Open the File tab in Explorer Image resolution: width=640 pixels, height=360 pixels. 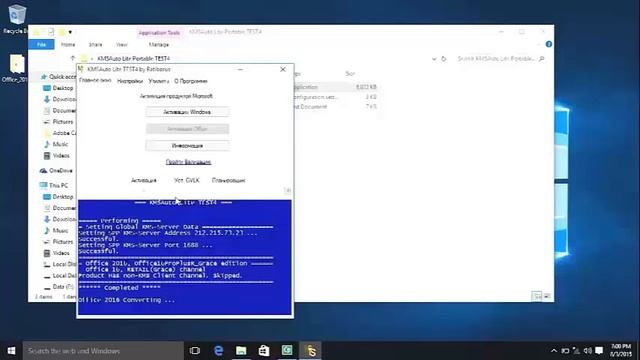(x=41, y=44)
